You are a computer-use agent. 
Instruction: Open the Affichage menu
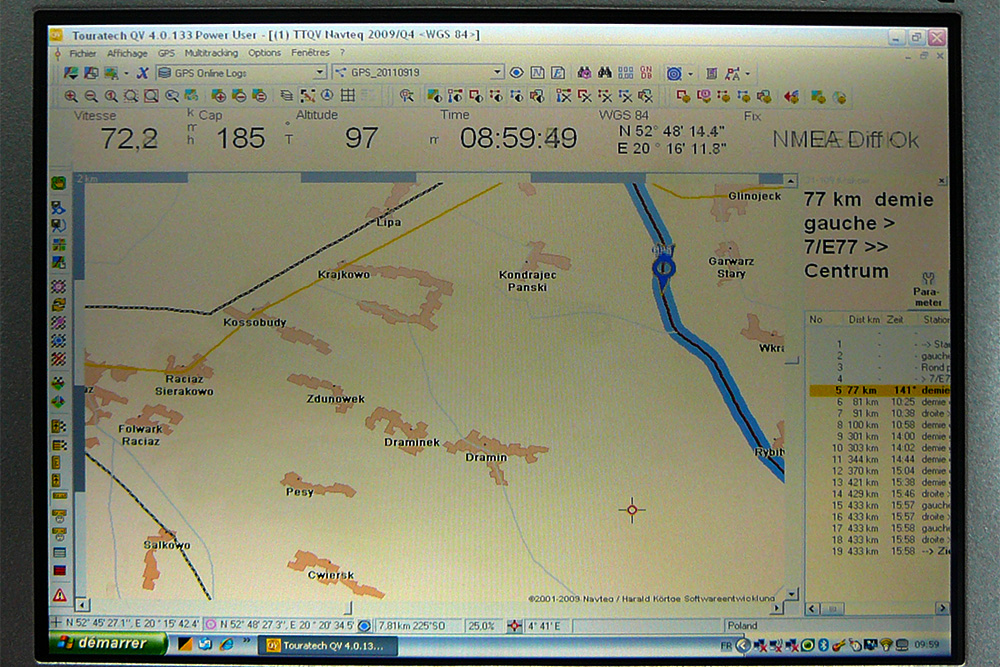(127, 54)
